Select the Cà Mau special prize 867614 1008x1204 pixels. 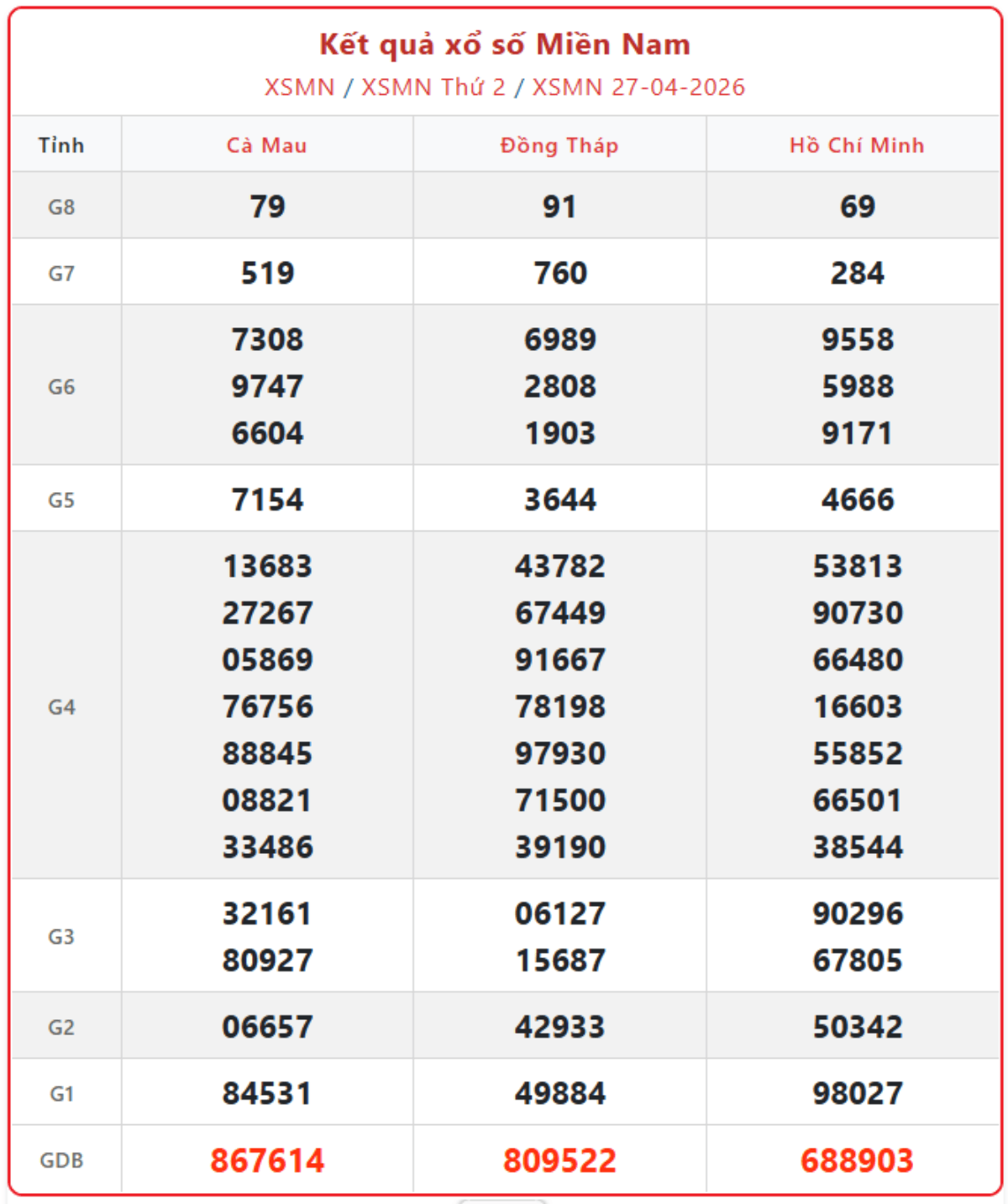pyautogui.click(x=267, y=1160)
